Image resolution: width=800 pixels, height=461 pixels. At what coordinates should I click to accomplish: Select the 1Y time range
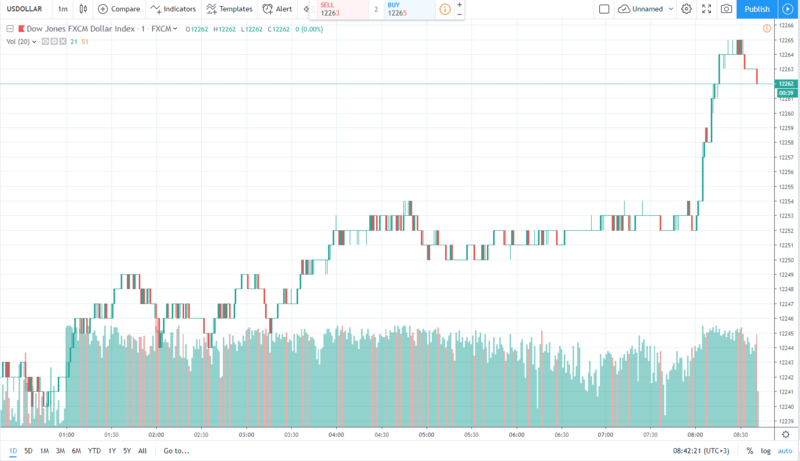click(112, 451)
